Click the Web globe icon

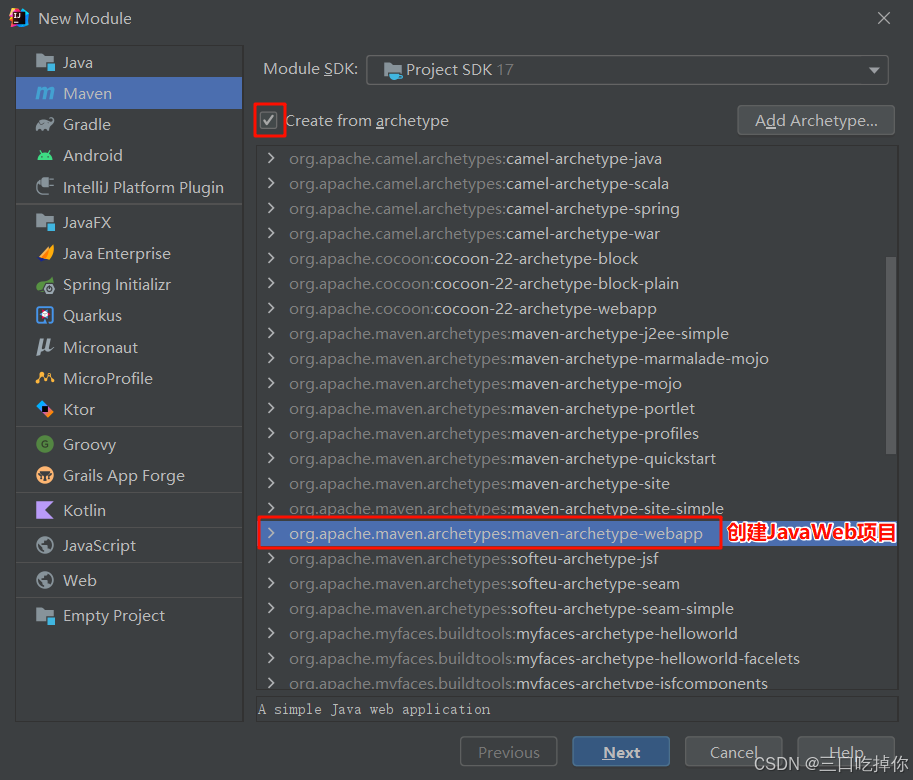(x=45, y=580)
